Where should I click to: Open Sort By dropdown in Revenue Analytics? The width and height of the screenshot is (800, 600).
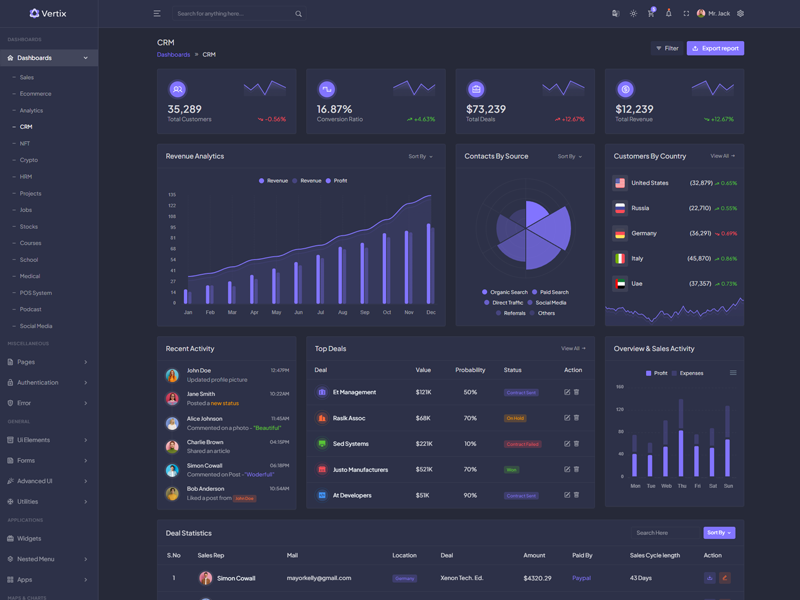[x=420, y=156]
